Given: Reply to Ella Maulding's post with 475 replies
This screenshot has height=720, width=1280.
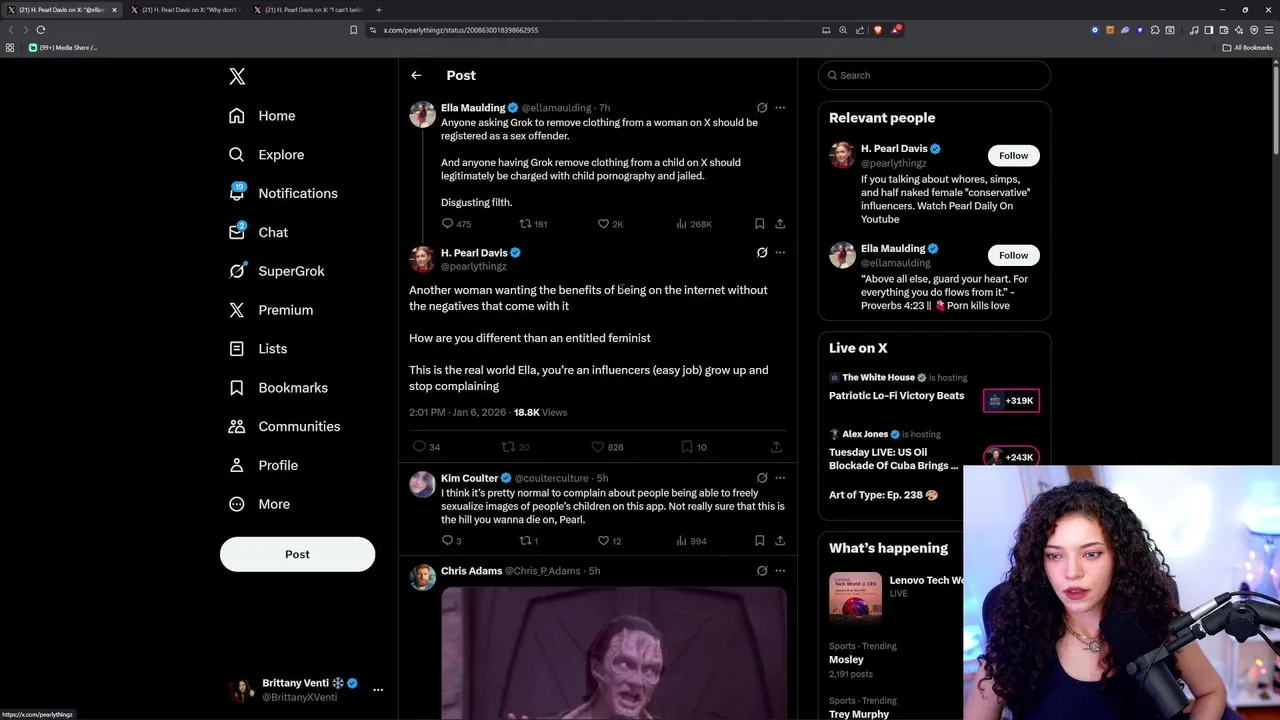Looking at the screenshot, I should click(456, 224).
